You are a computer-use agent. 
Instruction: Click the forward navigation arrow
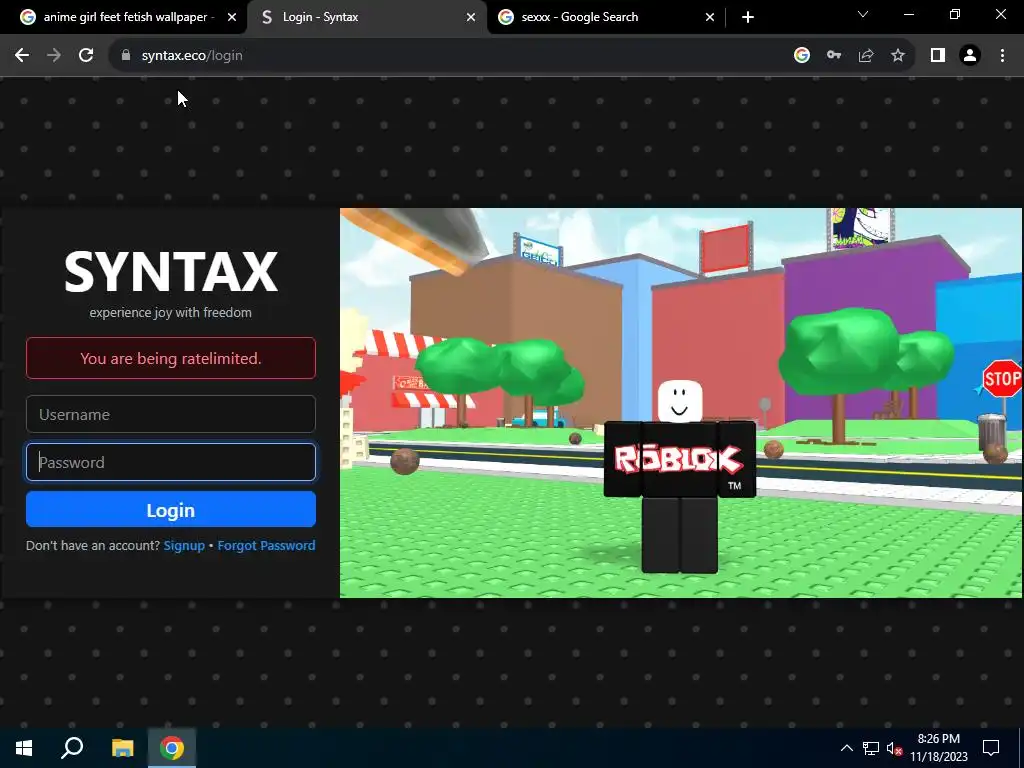[54, 56]
